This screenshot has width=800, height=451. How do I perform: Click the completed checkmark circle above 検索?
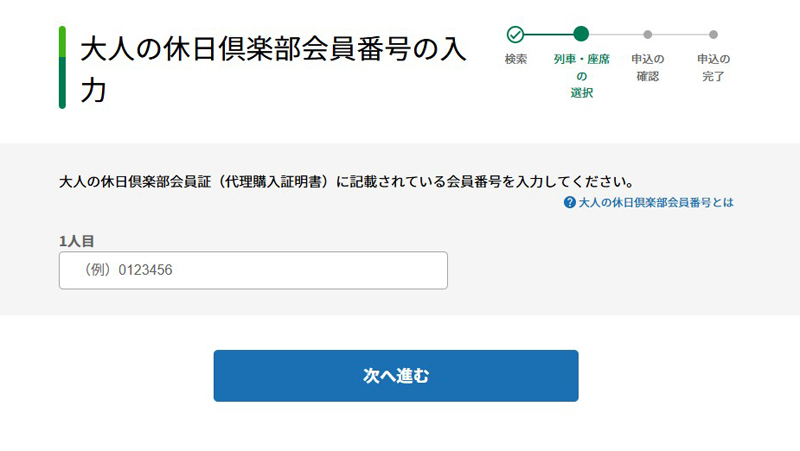(x=515, y=34)
